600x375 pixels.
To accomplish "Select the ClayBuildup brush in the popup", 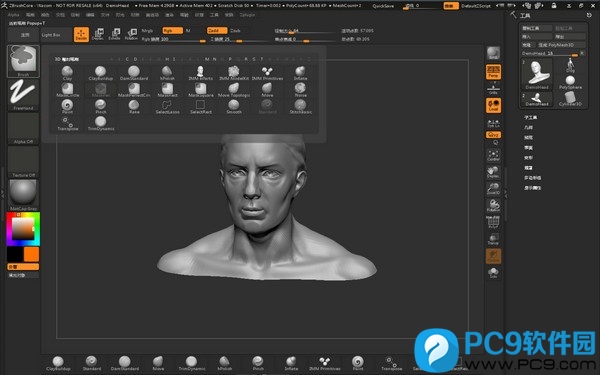I will (101, 73).
